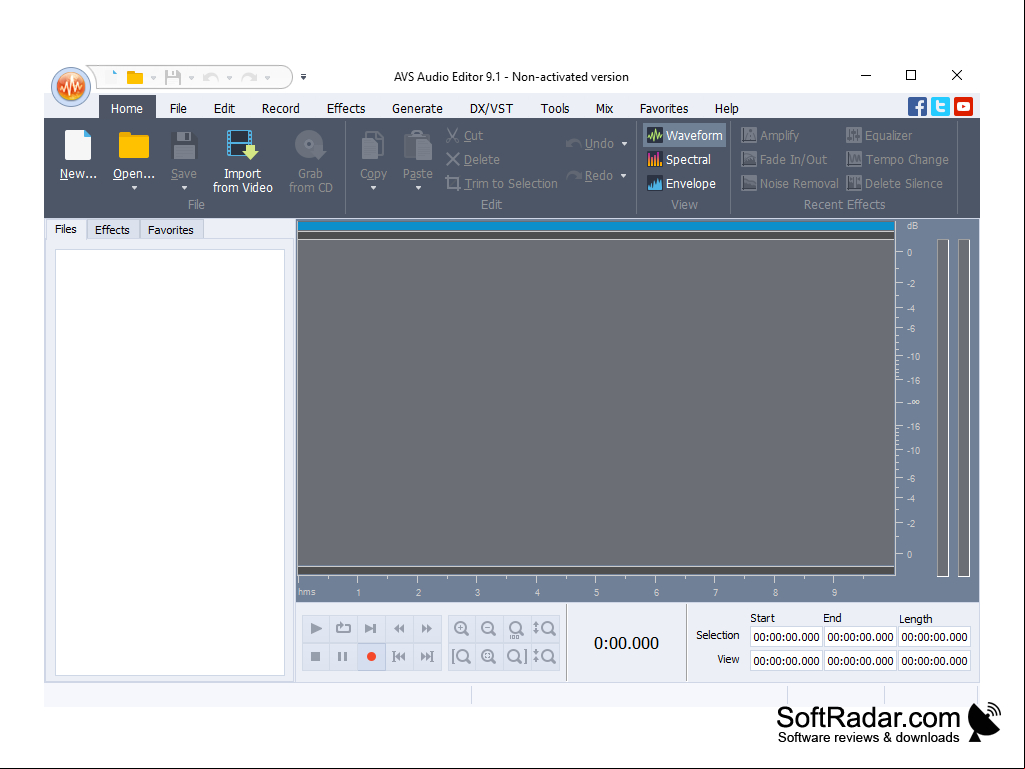The height and width of the screenshot is (769, 1025).
Task: Click the Cut command in the Edit group
Action: coord(465,135)
